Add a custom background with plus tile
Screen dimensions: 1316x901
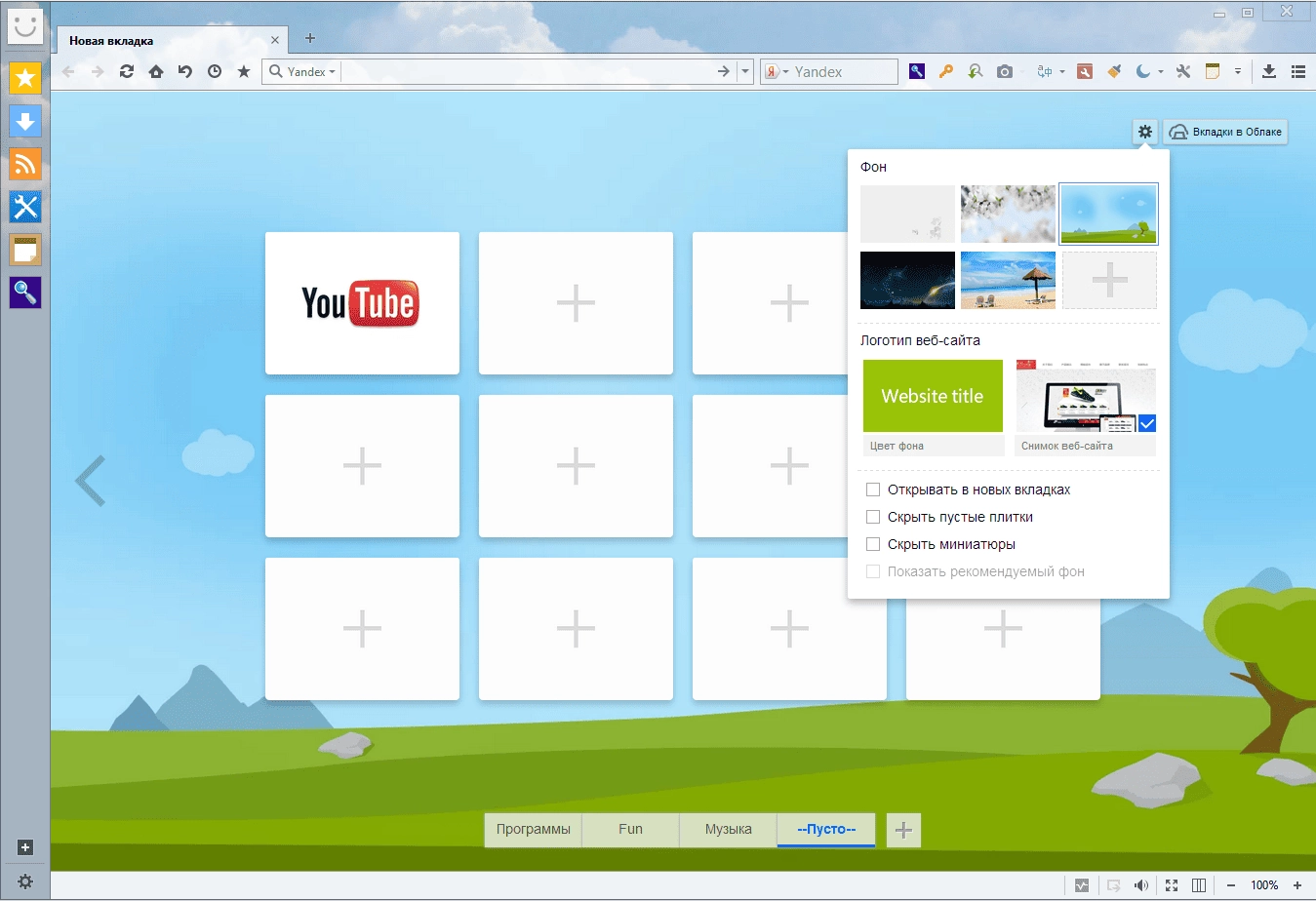point(1109,280)
